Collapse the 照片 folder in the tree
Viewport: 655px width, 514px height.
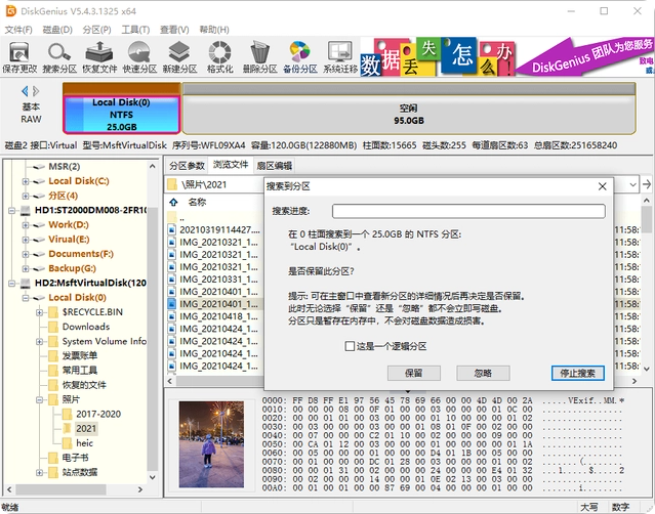pyautogui.click(x=39, y=400)
